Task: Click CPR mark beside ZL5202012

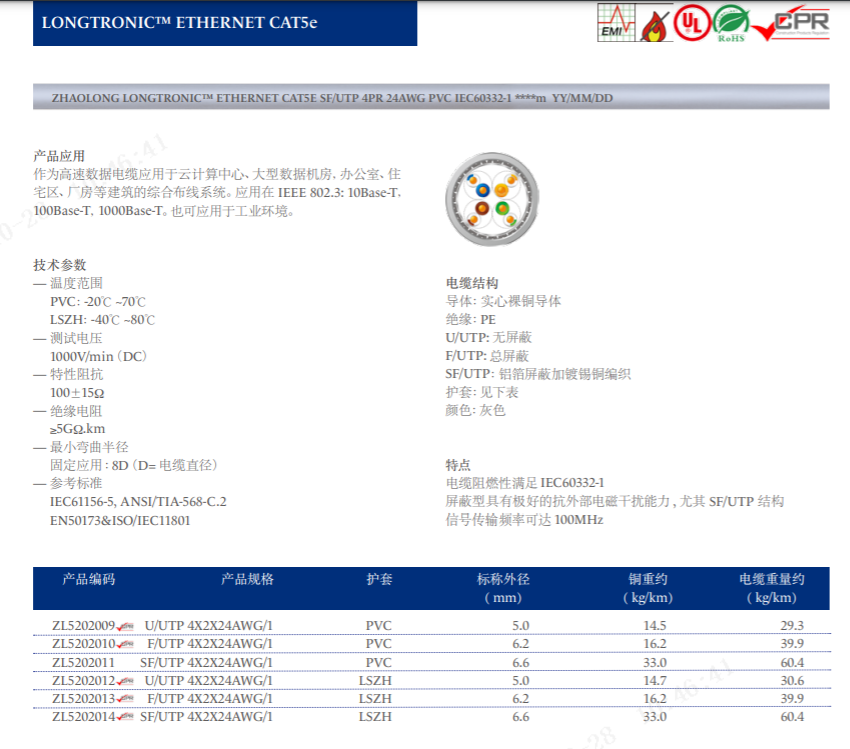Action: [x=125, y=681]
